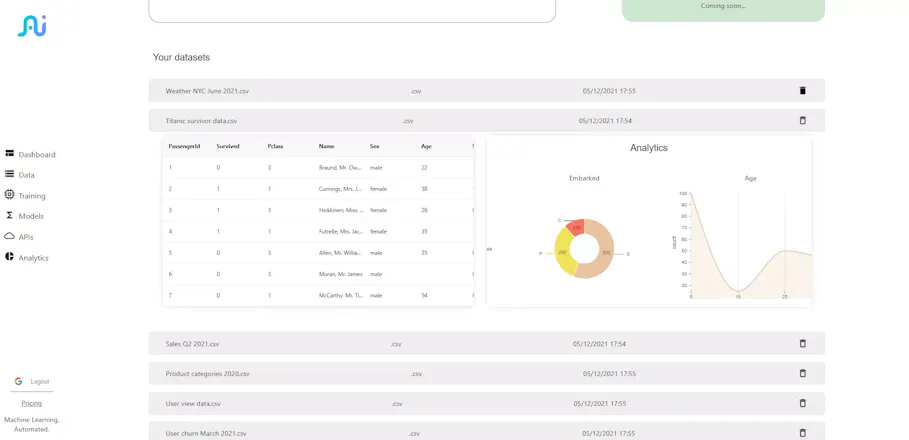
Task: Select the Cumings, Mrs. J... name cell
Action: tap(341, 189)
